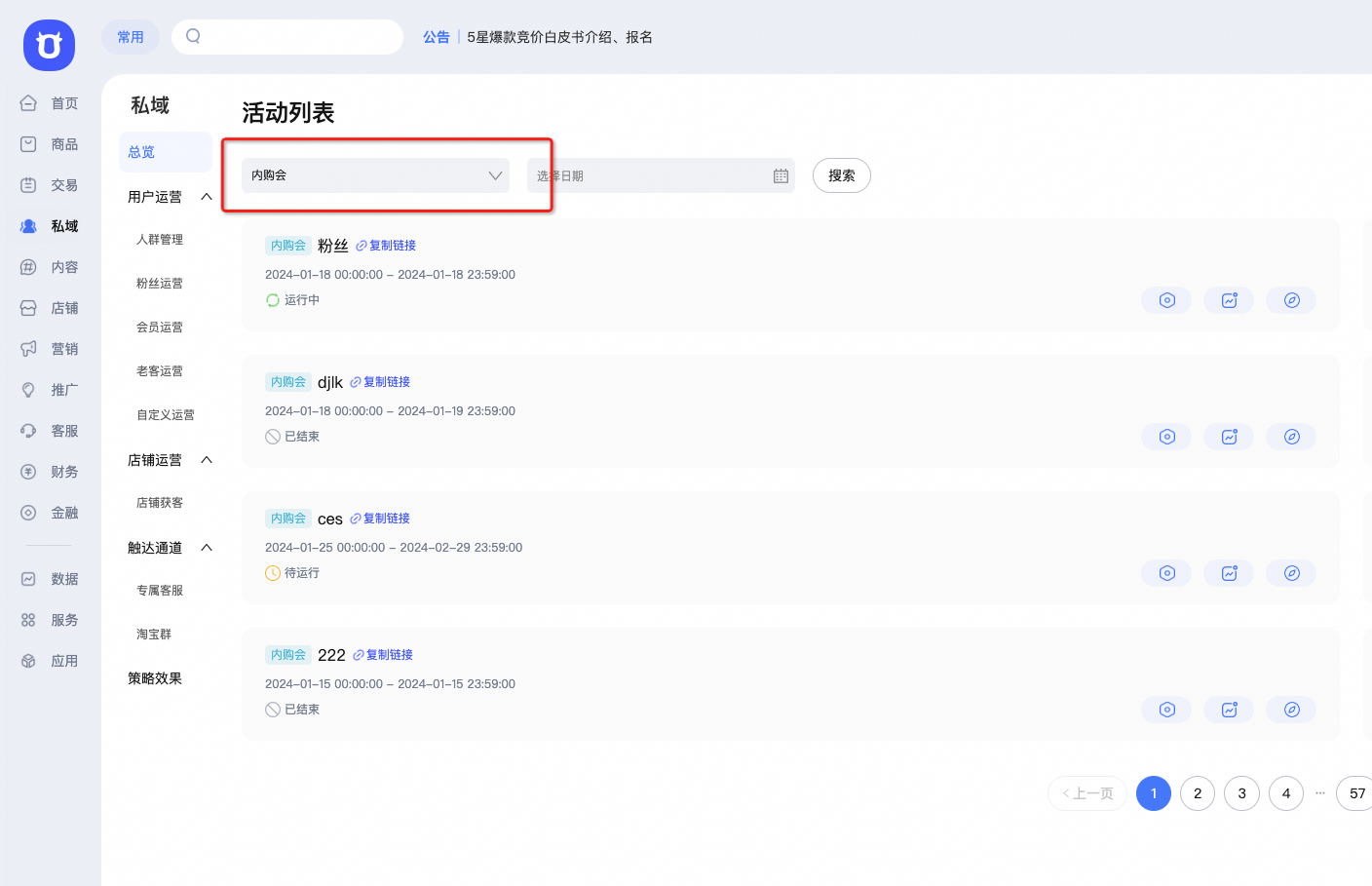The height and width of the screenshot is (886, 1372).
Task: Open 交易 transactions section
Action: click(50, 185)
